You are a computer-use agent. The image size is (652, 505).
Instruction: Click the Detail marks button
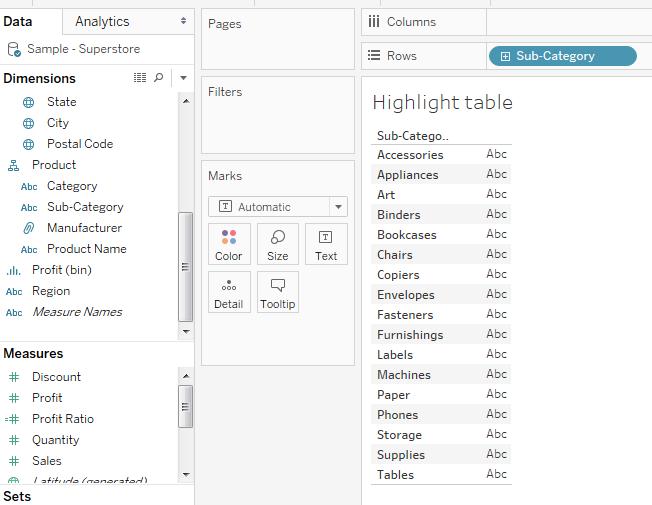tap(229, 292)
